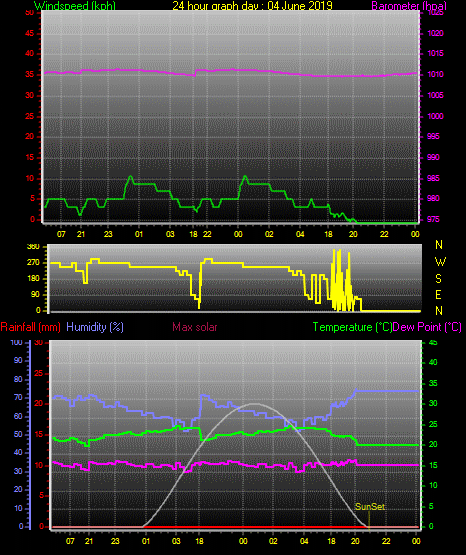Select humidity axis value 70

[18, 397]
